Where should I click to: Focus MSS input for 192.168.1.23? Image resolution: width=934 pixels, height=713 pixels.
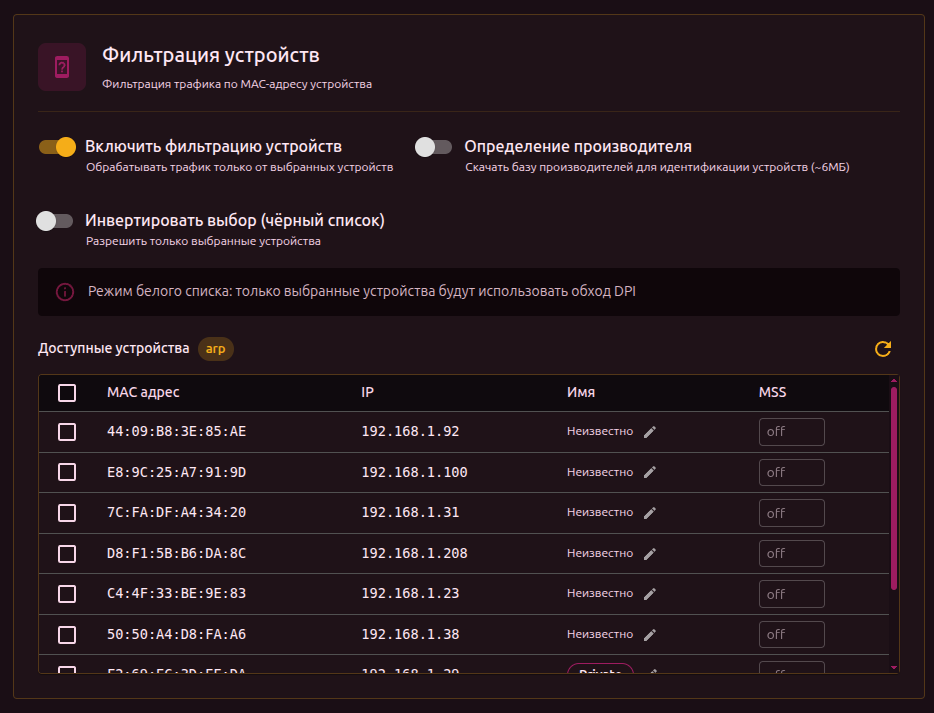tap(791, 594)
